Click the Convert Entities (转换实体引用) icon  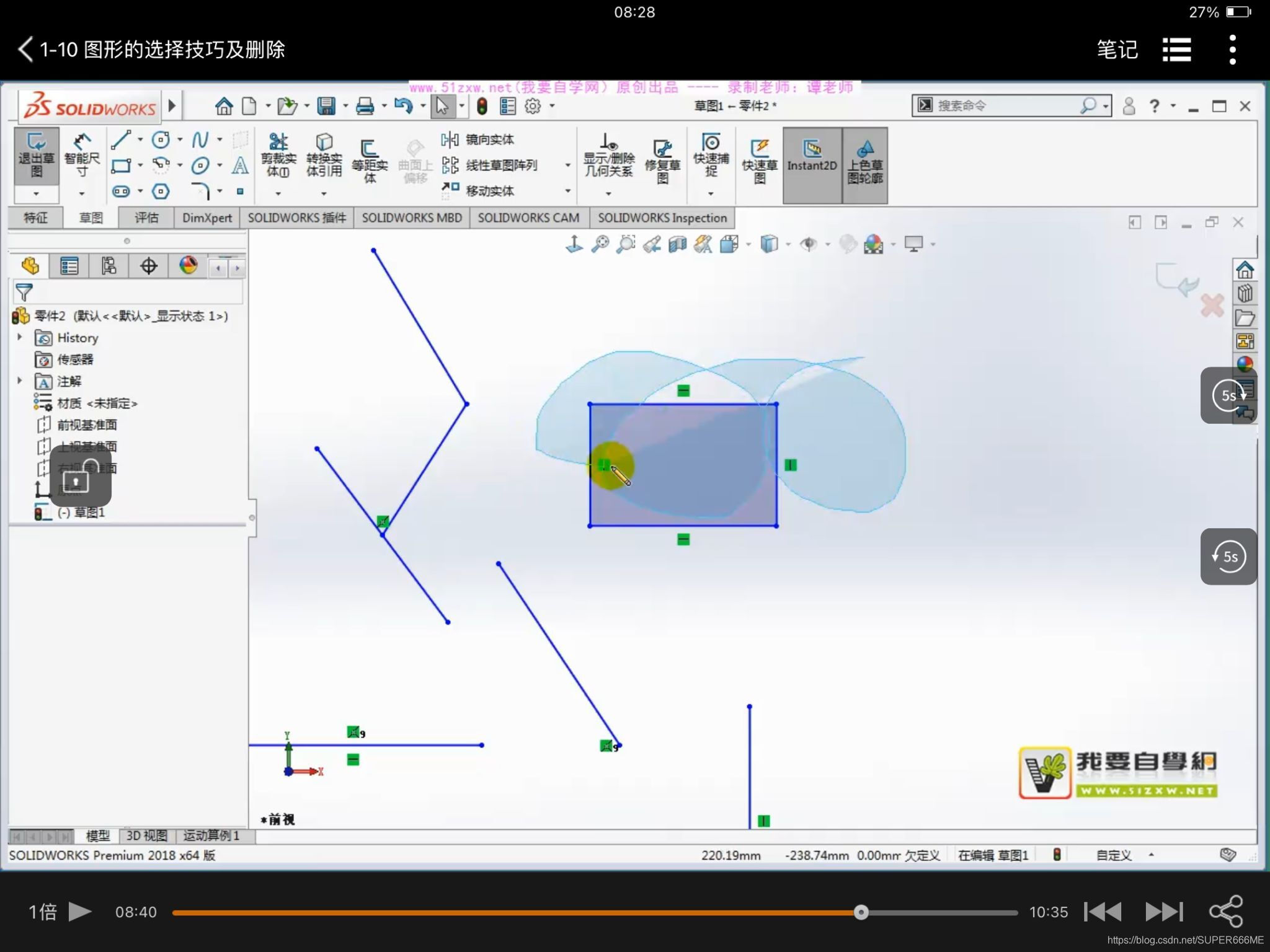click(x=324, y=155)
